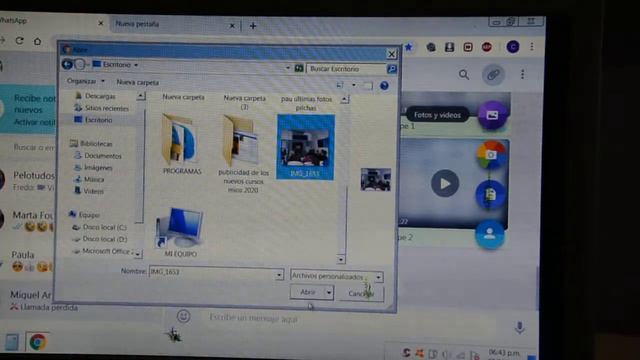
Task: Play the video in the WhatsApp chat
Action: pos(445,183)
